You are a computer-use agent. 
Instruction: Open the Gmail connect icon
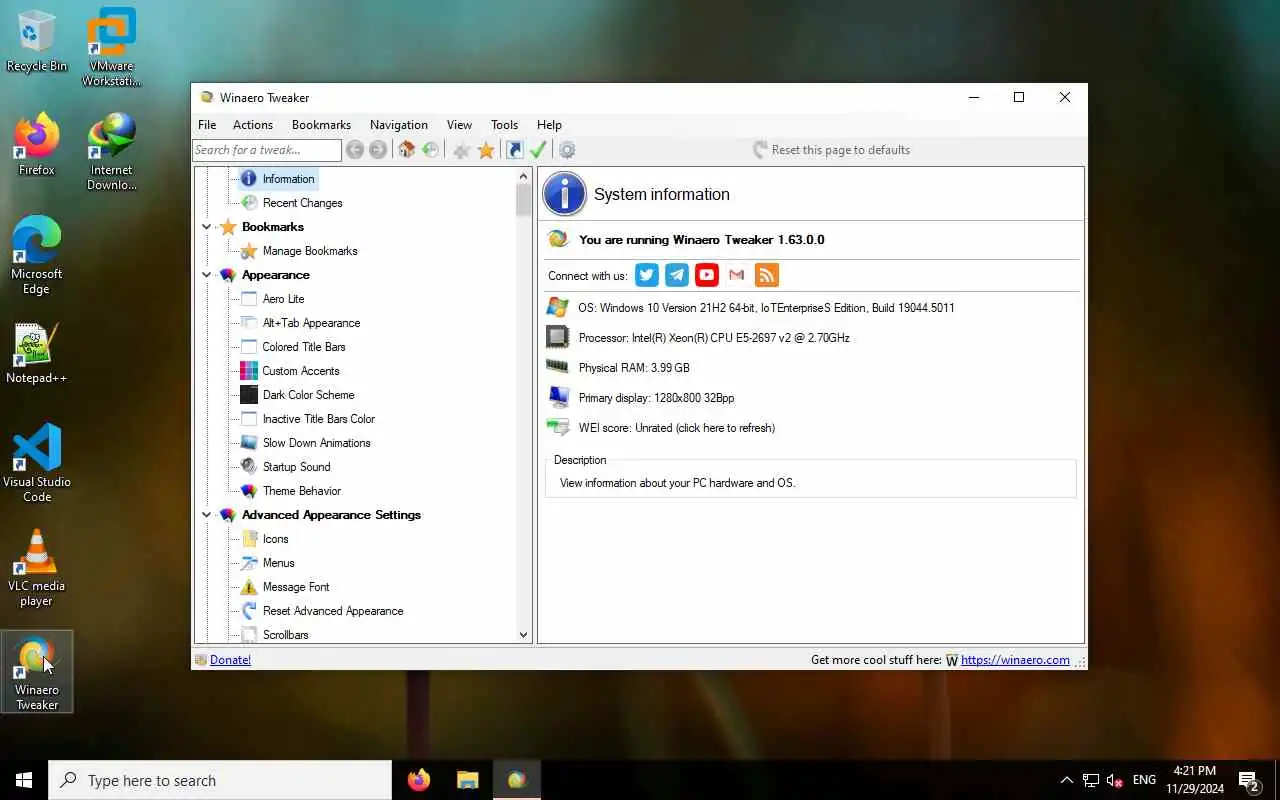[x=737, y=275]
